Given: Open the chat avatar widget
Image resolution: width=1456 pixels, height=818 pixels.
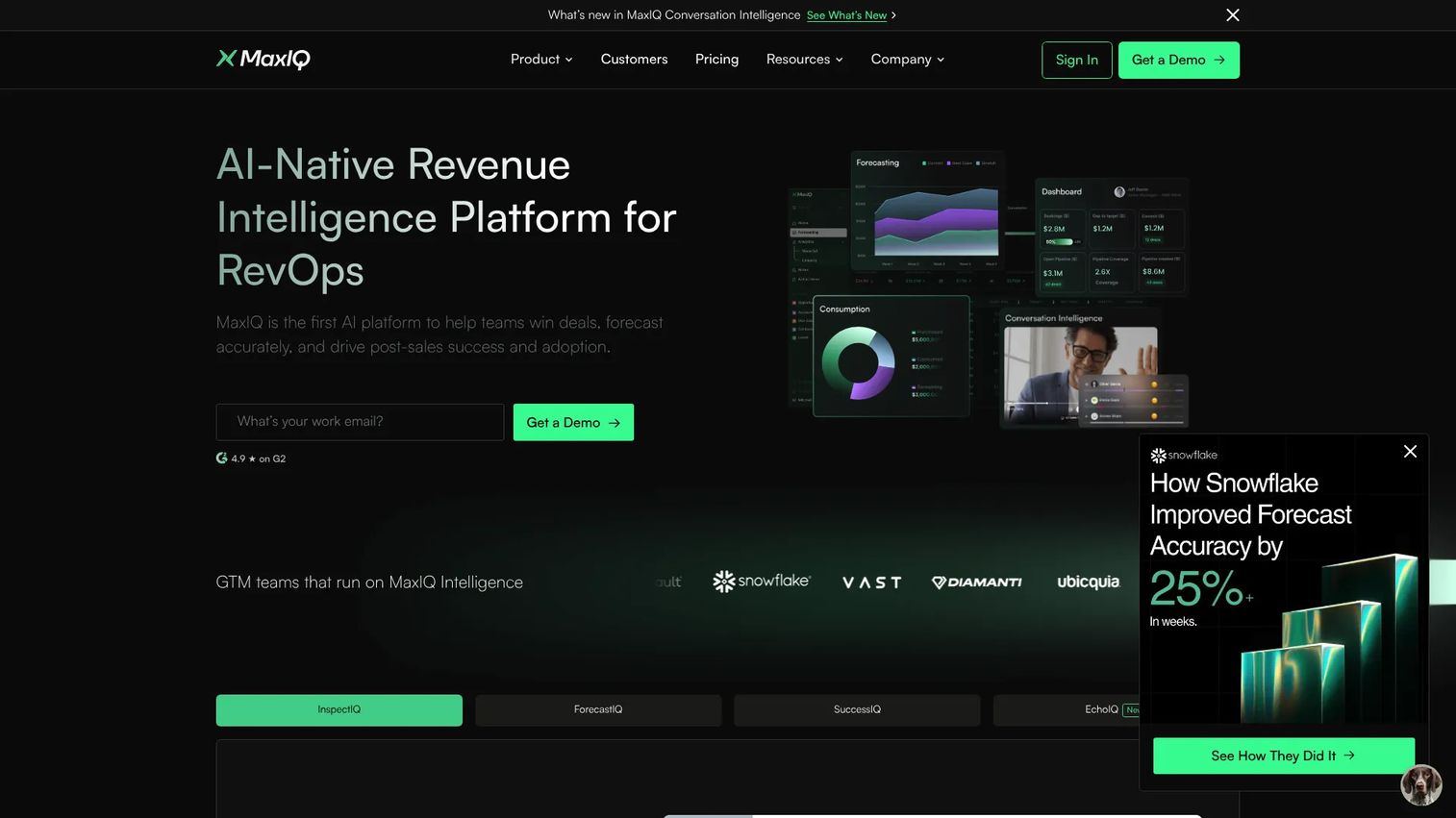Looking at the screenshot, I should (1421, 784).
